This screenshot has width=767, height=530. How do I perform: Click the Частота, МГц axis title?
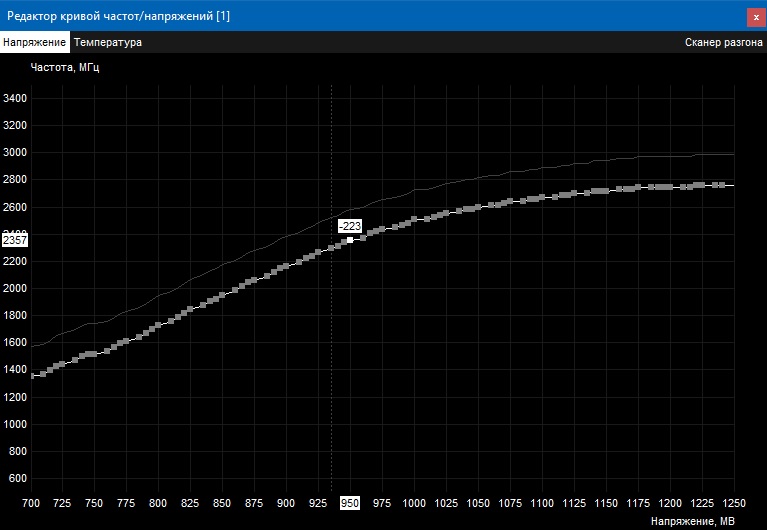[x=65, y=67]
